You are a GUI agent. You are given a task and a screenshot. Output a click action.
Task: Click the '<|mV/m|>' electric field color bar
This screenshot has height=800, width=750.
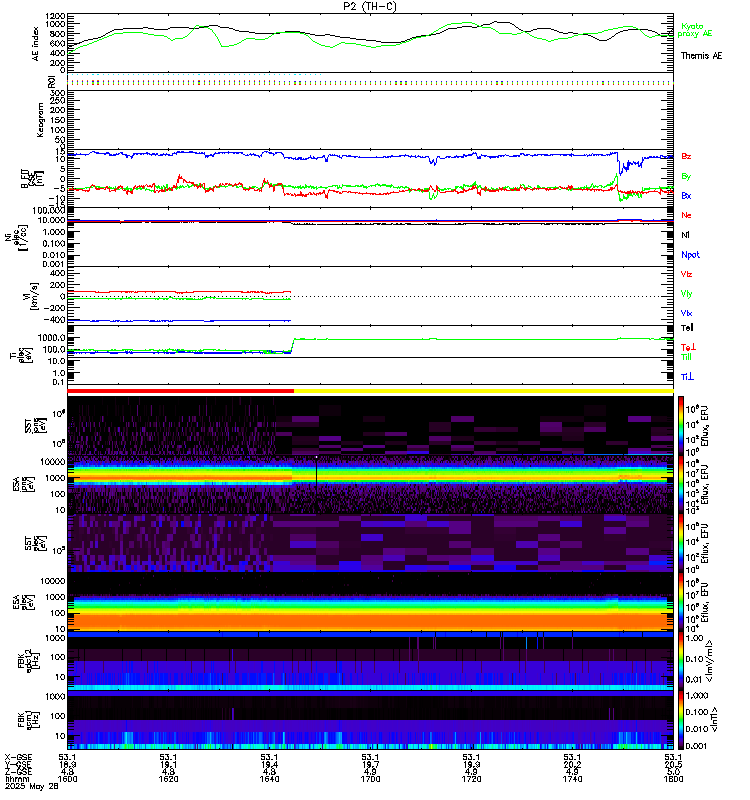click(681, 661)
